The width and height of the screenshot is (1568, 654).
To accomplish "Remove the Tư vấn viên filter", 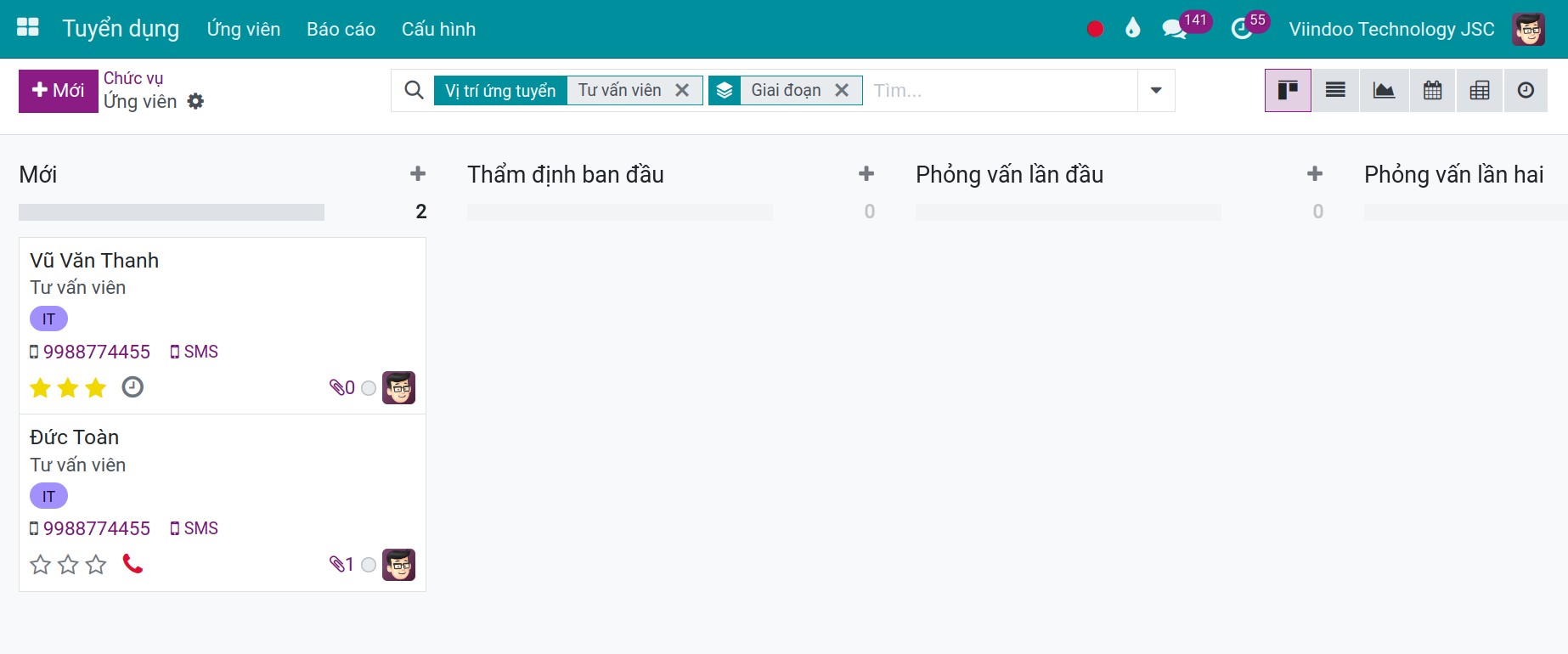I will click(682, 90).
